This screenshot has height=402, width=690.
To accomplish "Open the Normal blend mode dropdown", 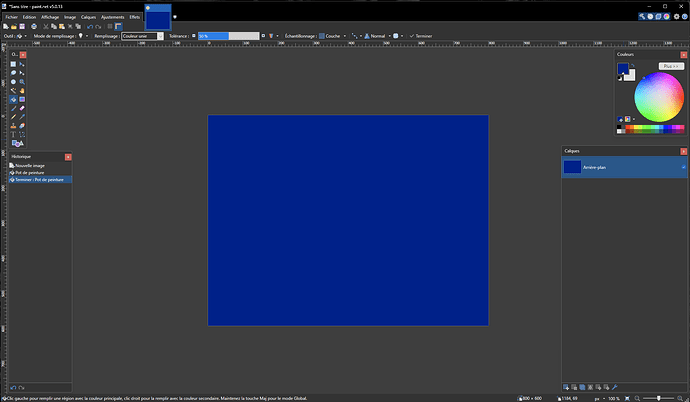I will tap(378, 36).
